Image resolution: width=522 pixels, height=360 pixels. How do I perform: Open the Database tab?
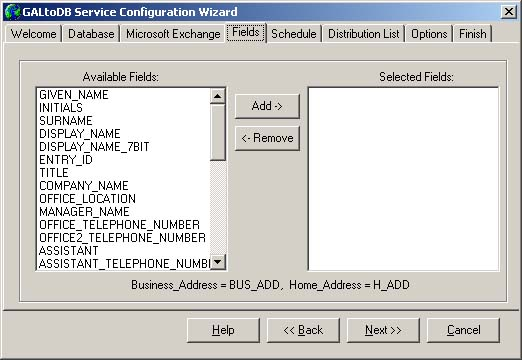tap(91, 34)
